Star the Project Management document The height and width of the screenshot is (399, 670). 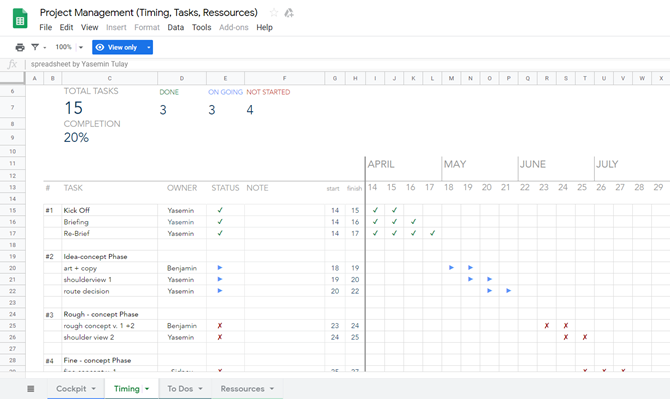[x=274, y=13]
